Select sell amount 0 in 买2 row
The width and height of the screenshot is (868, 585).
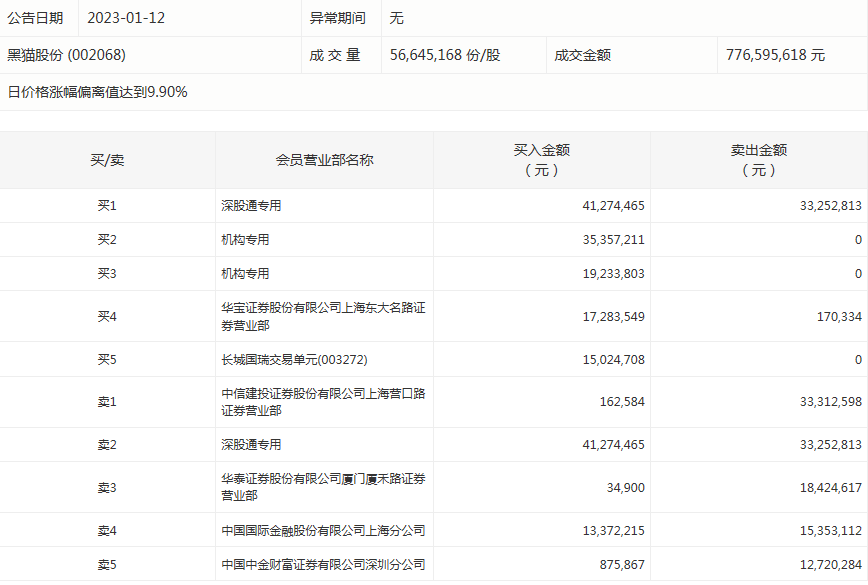(x=858, y=240)
